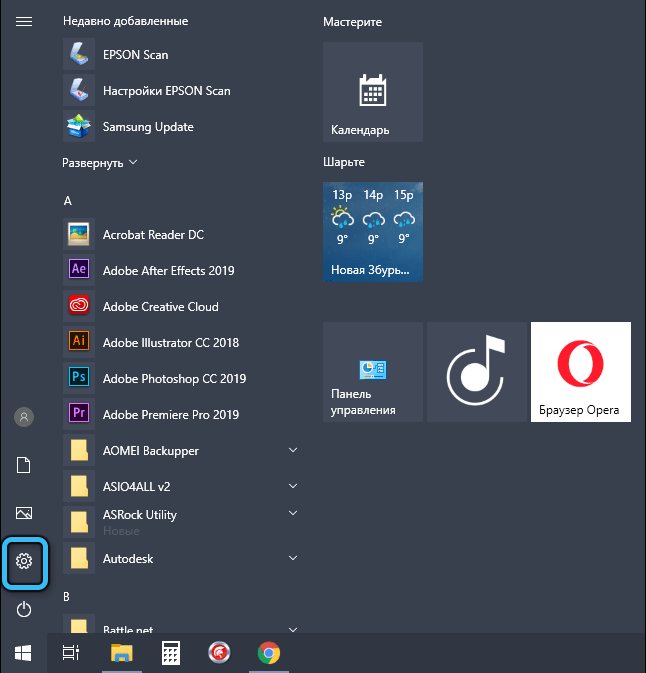Open the Documents icon in the Start sidebar
Image resolution: width=646 pixels, height=673 pixels.
pos(24,465)
